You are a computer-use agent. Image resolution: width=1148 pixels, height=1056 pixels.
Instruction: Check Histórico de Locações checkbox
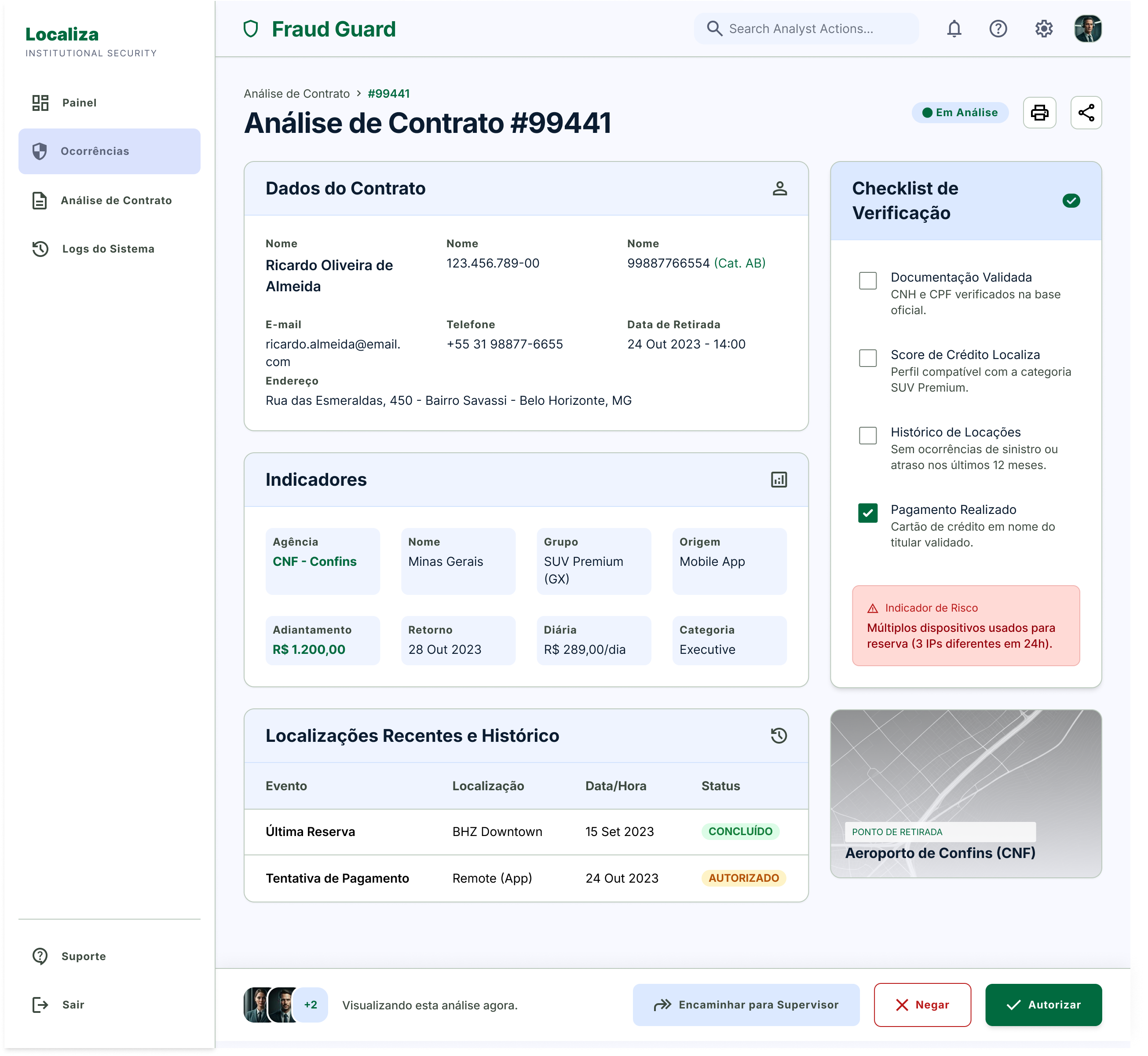click(x=868, y=436)
